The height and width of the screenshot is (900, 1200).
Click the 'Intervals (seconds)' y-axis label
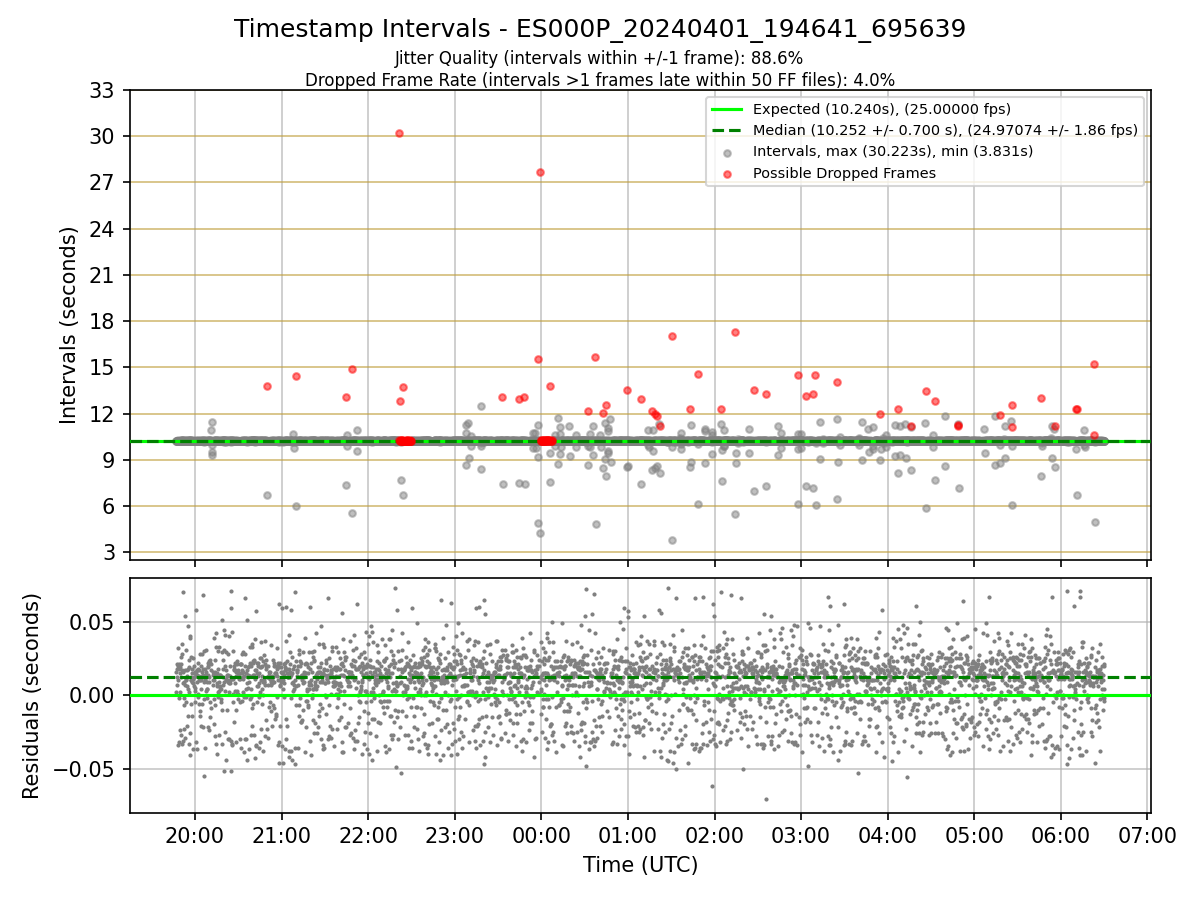[x=69, y=325]
